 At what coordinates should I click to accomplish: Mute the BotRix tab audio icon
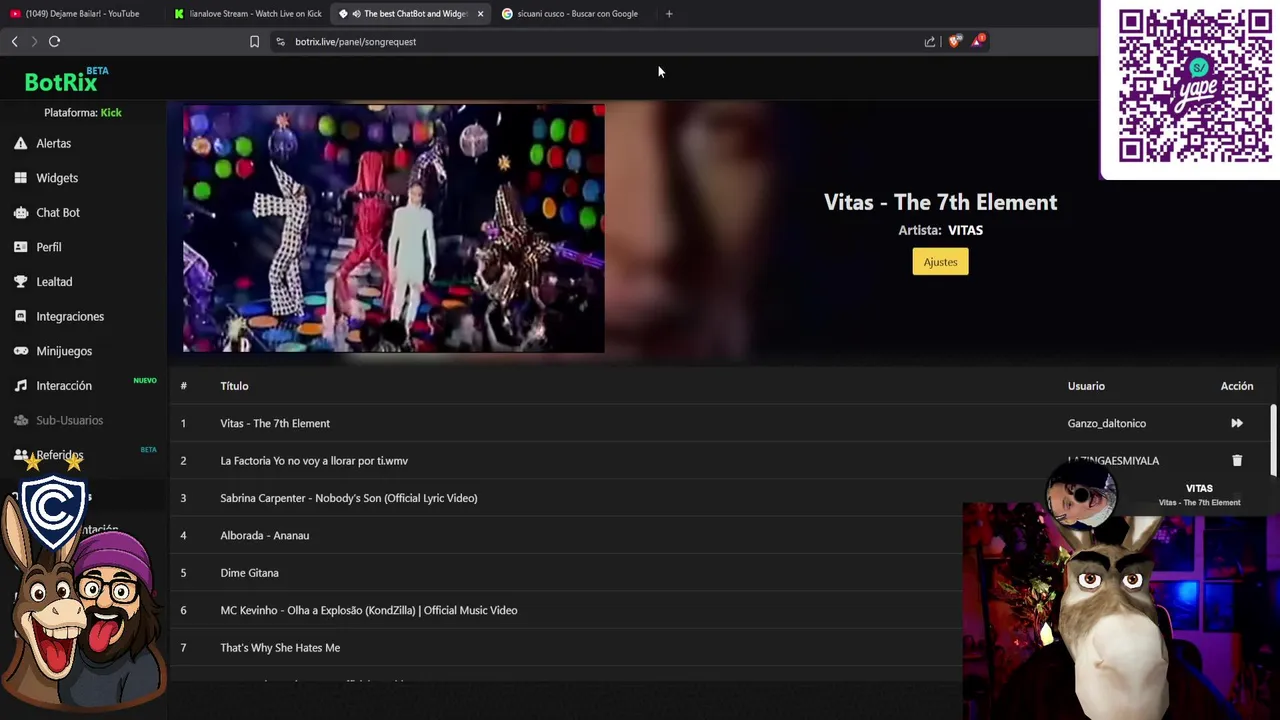pyautogui.click(x=356, y=14)
